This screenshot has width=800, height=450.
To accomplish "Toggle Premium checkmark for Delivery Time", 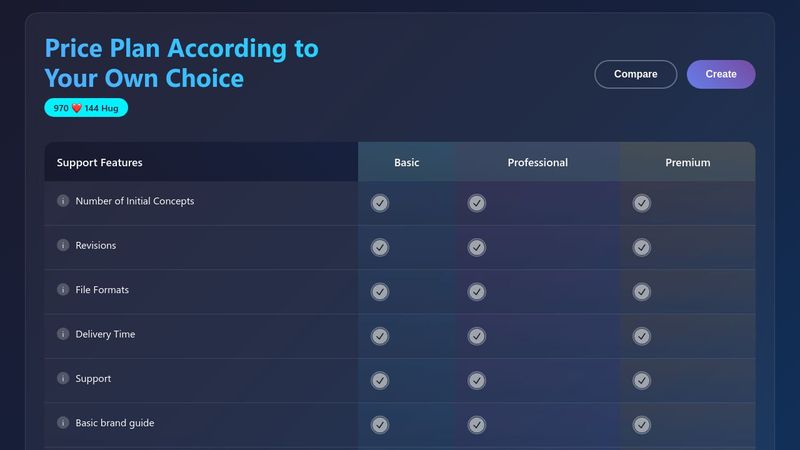I will pyautogui.click(x=642, y=336).
